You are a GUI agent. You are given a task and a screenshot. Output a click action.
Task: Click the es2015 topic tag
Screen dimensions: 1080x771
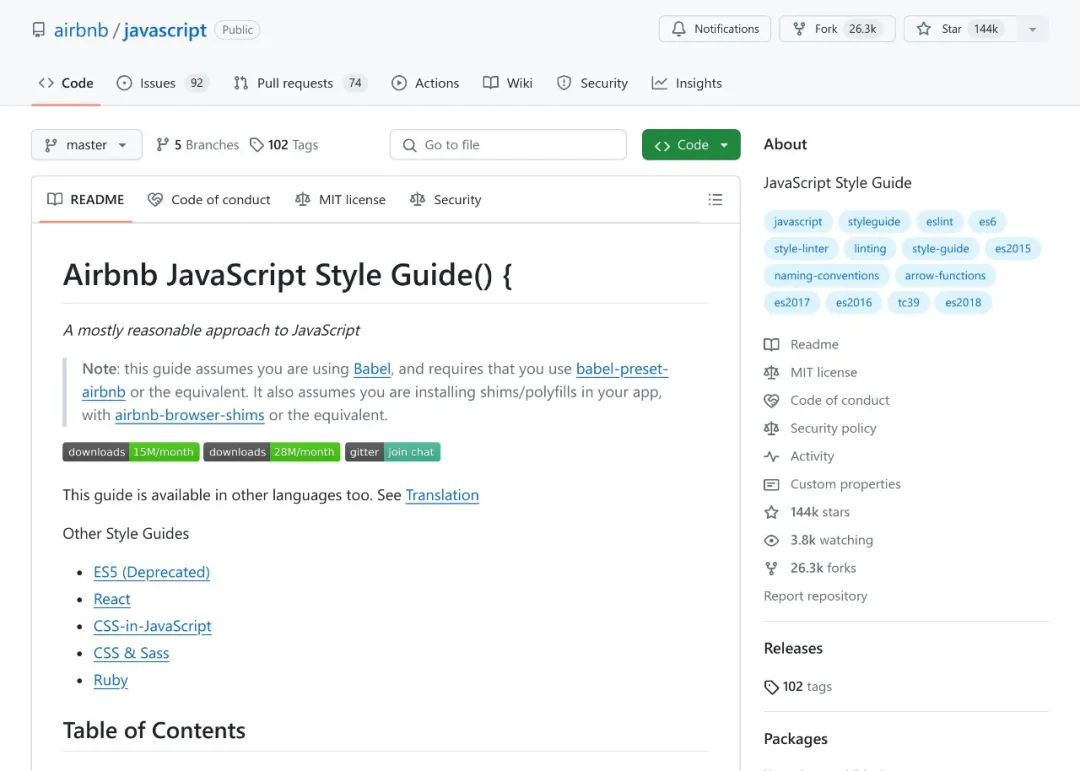[1012, 249]
